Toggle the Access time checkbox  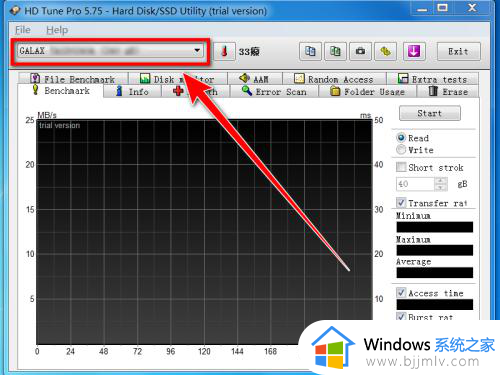coord(401,293)
